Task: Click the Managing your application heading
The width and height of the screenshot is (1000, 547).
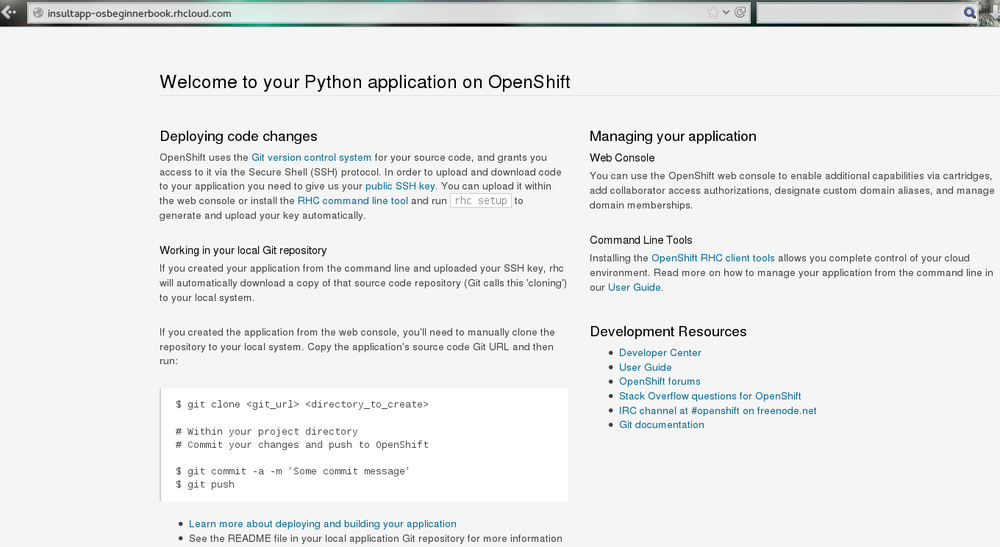Action: [x=673, y=136]
